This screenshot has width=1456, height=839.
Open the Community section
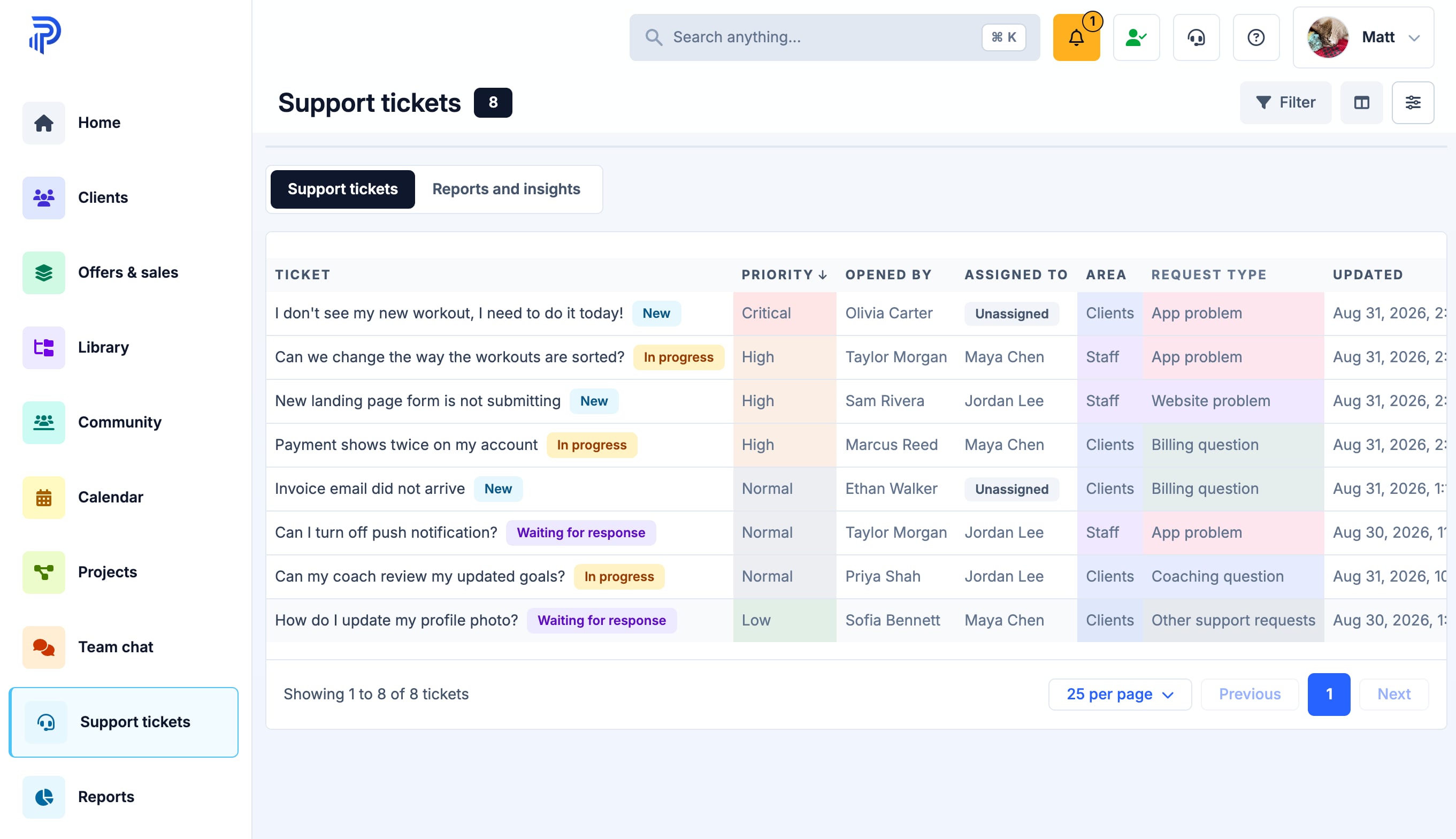pos(124,422)
